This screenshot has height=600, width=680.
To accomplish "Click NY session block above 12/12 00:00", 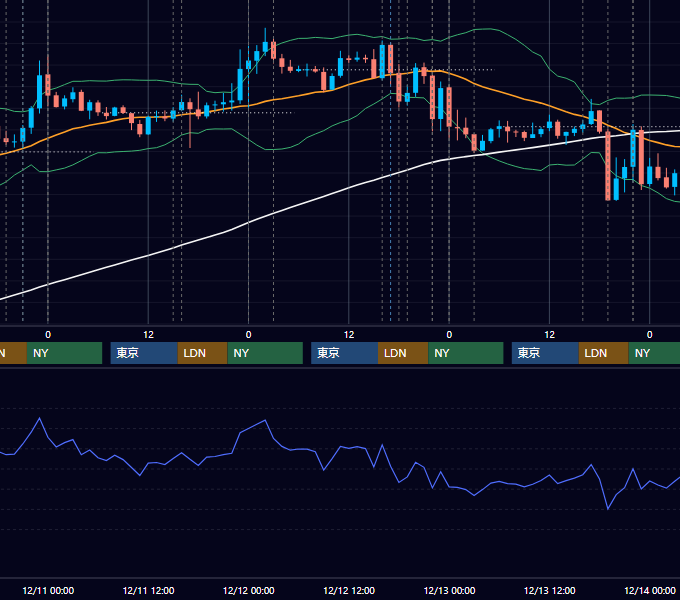I will (265, 353).
